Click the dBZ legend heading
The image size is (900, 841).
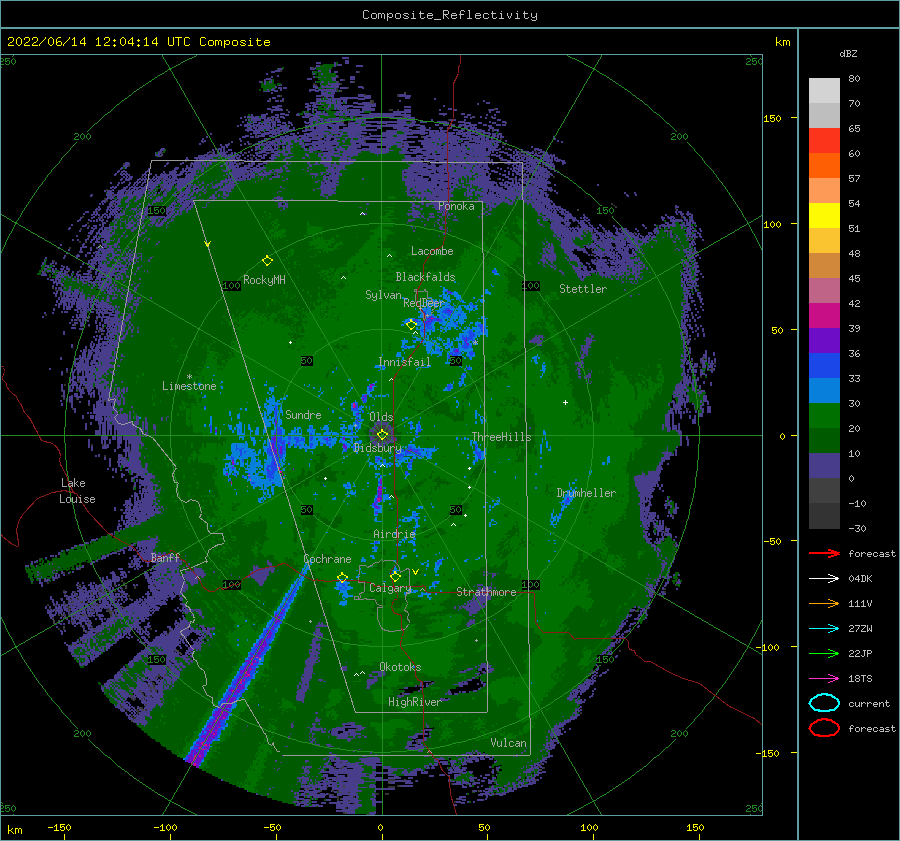click(848, 54)
